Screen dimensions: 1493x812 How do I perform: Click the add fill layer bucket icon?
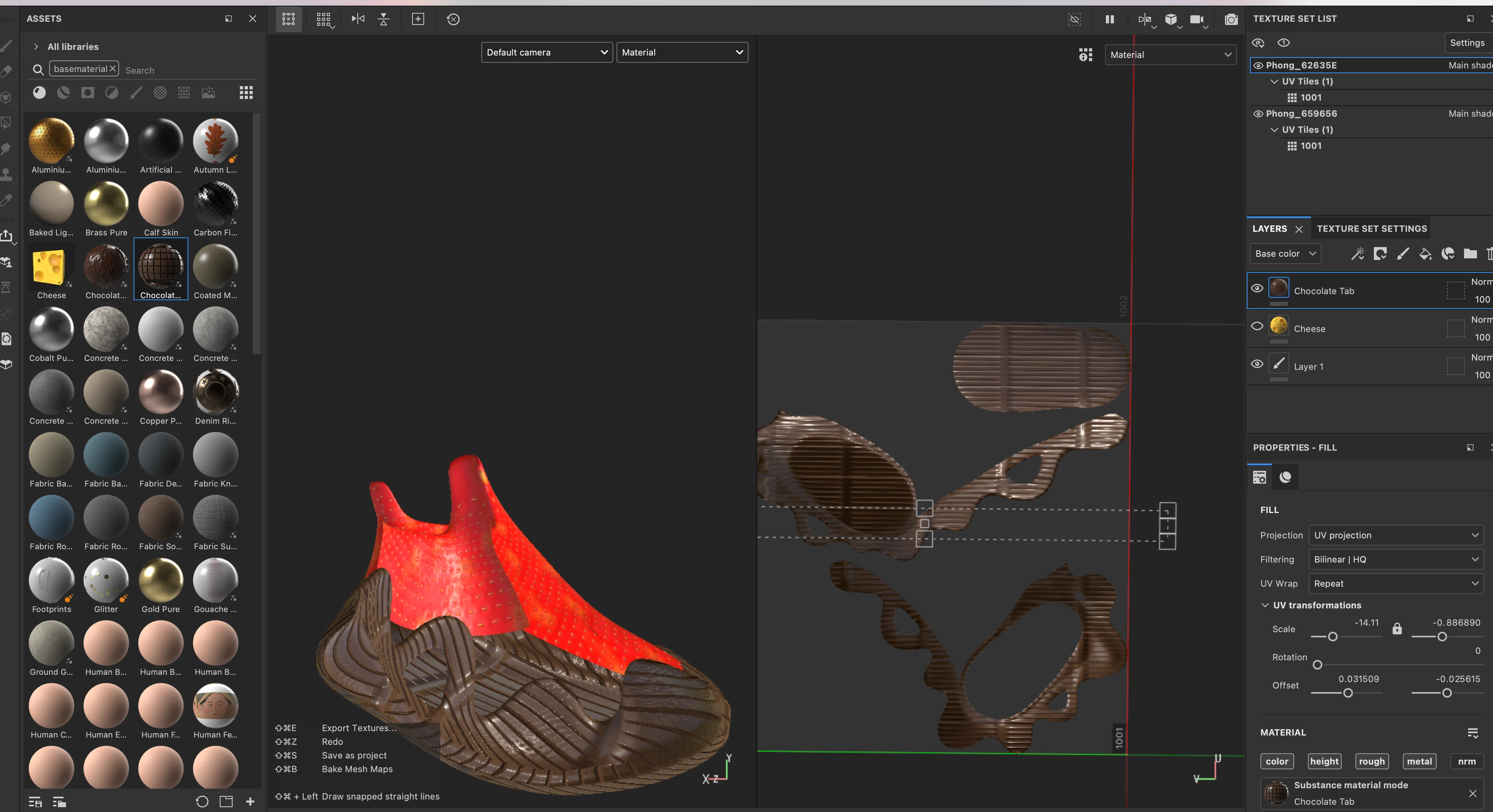[x=1425, y=254]
